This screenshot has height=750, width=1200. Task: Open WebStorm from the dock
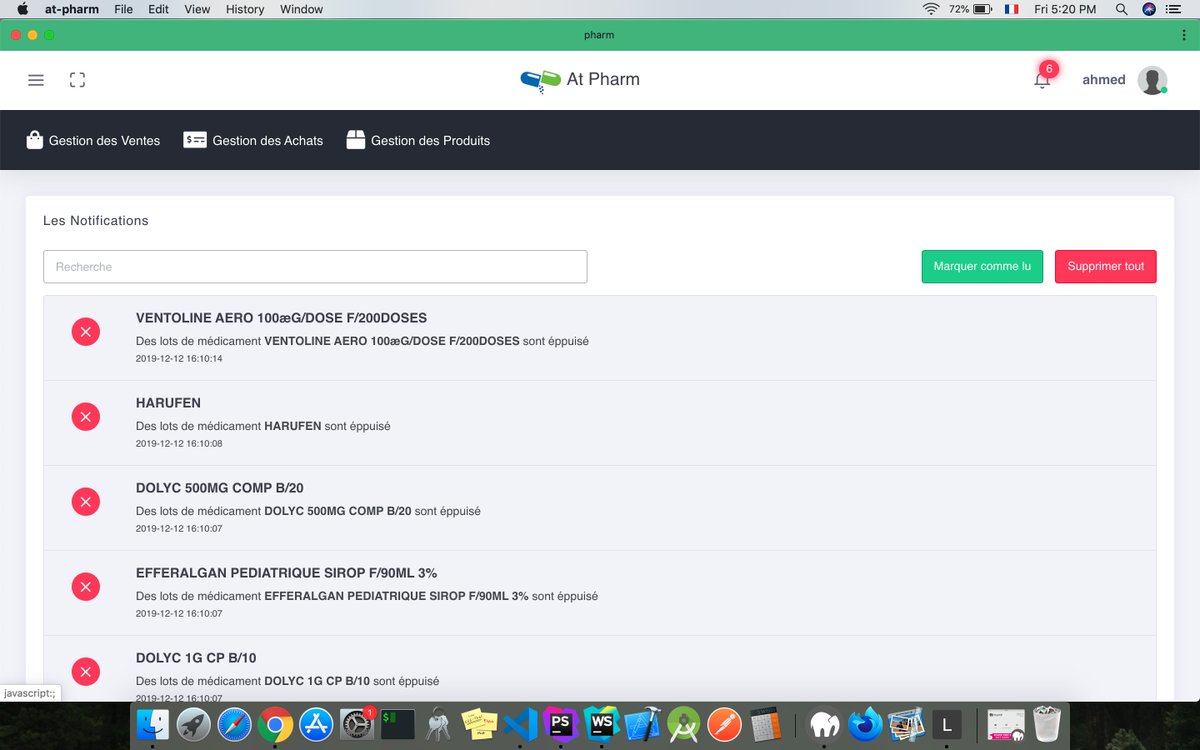tap(601, 724)
